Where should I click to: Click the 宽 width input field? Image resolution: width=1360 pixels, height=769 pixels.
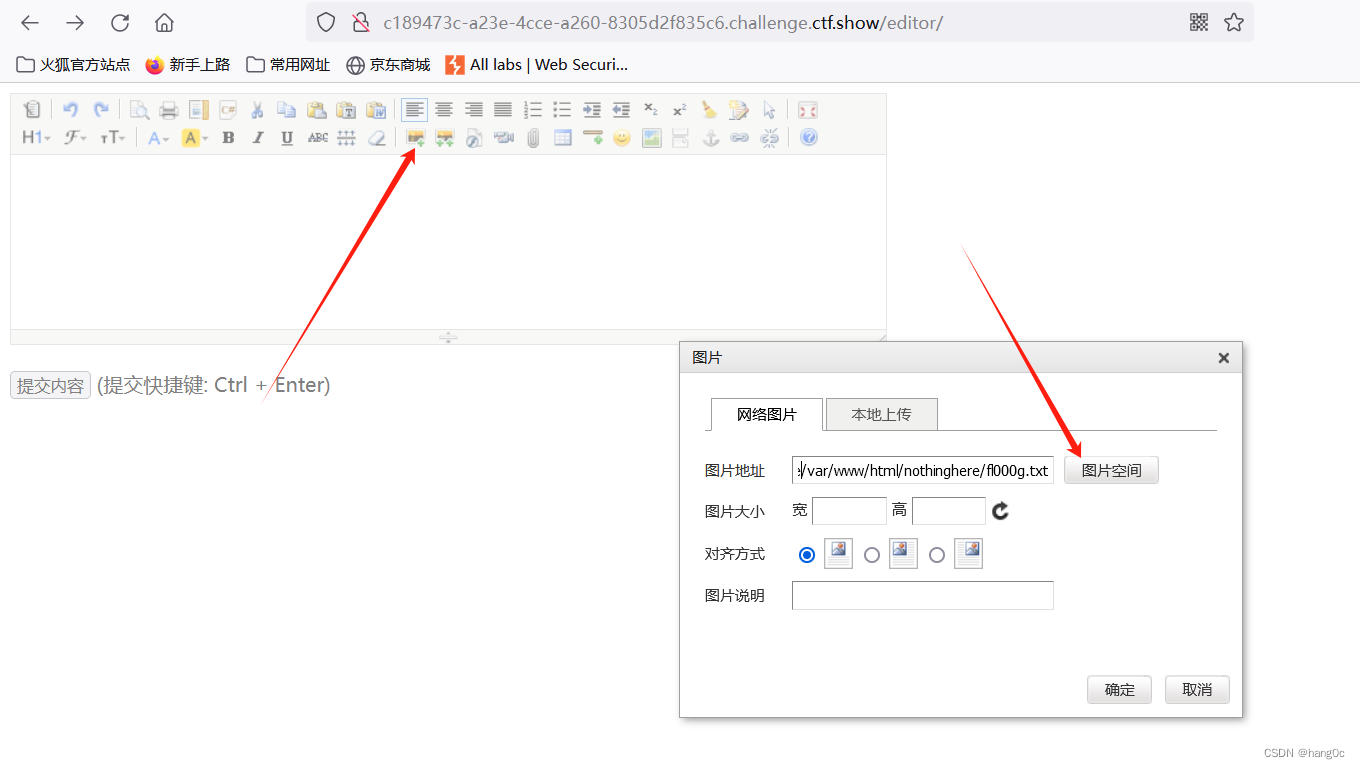pyautogui.click(x=849, y=511)
